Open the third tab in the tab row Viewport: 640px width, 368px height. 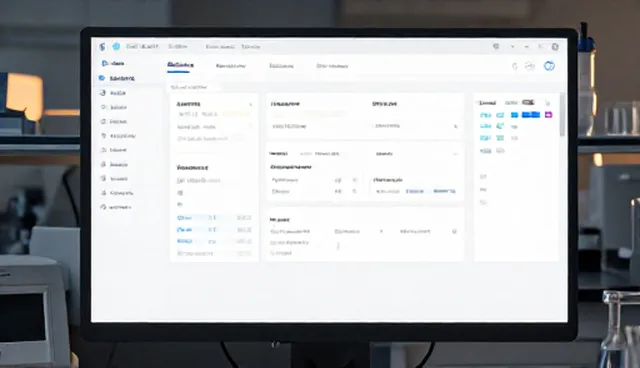281,66
